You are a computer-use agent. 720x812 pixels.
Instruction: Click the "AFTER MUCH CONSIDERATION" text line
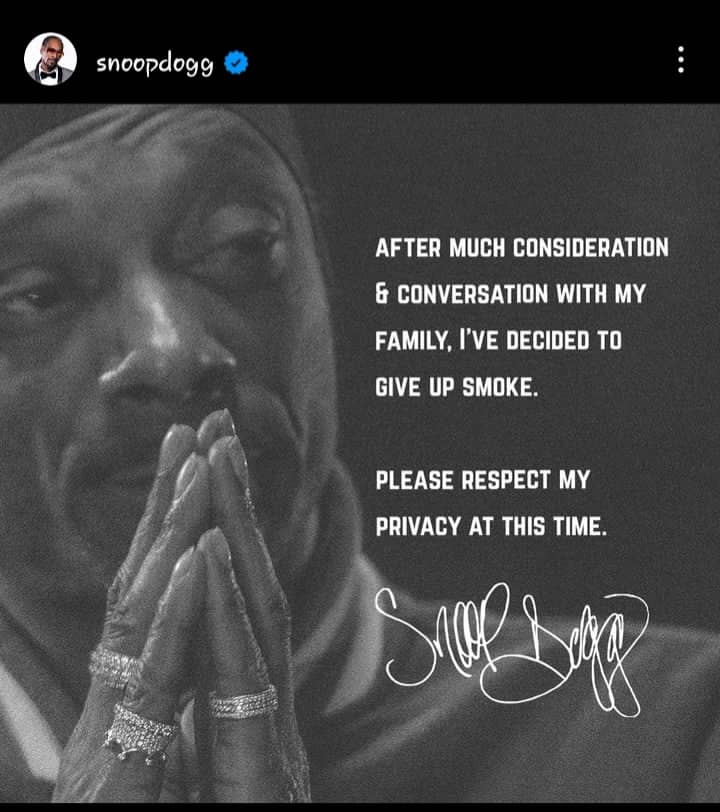point(522,248)
